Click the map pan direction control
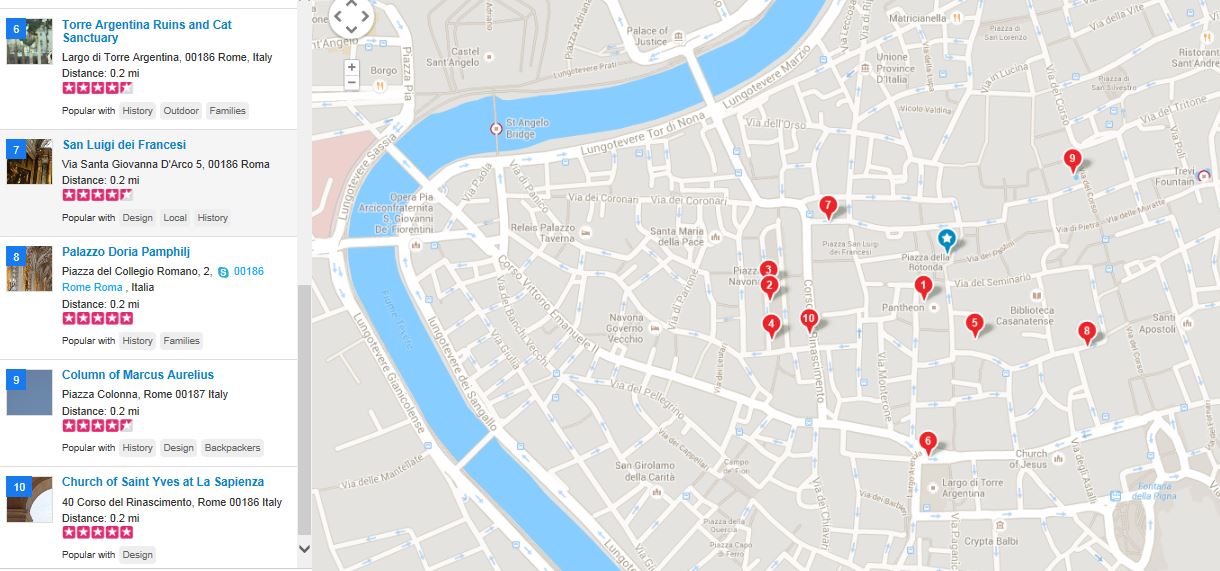This screenshot has width=1220, height=571. click(351, 17)
